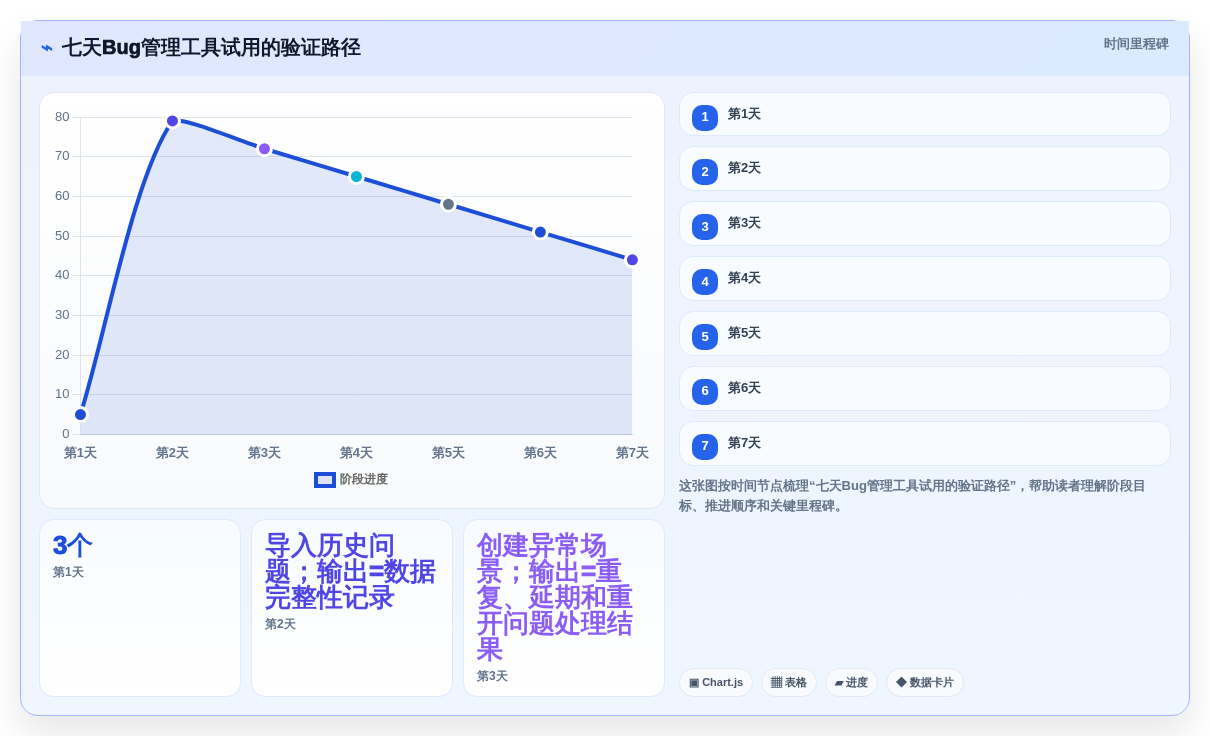The height and width of the screenshot is (736, 1210).
Task: Toggle the 阶段进度 legend entry
Action: (x=351, y=480)
